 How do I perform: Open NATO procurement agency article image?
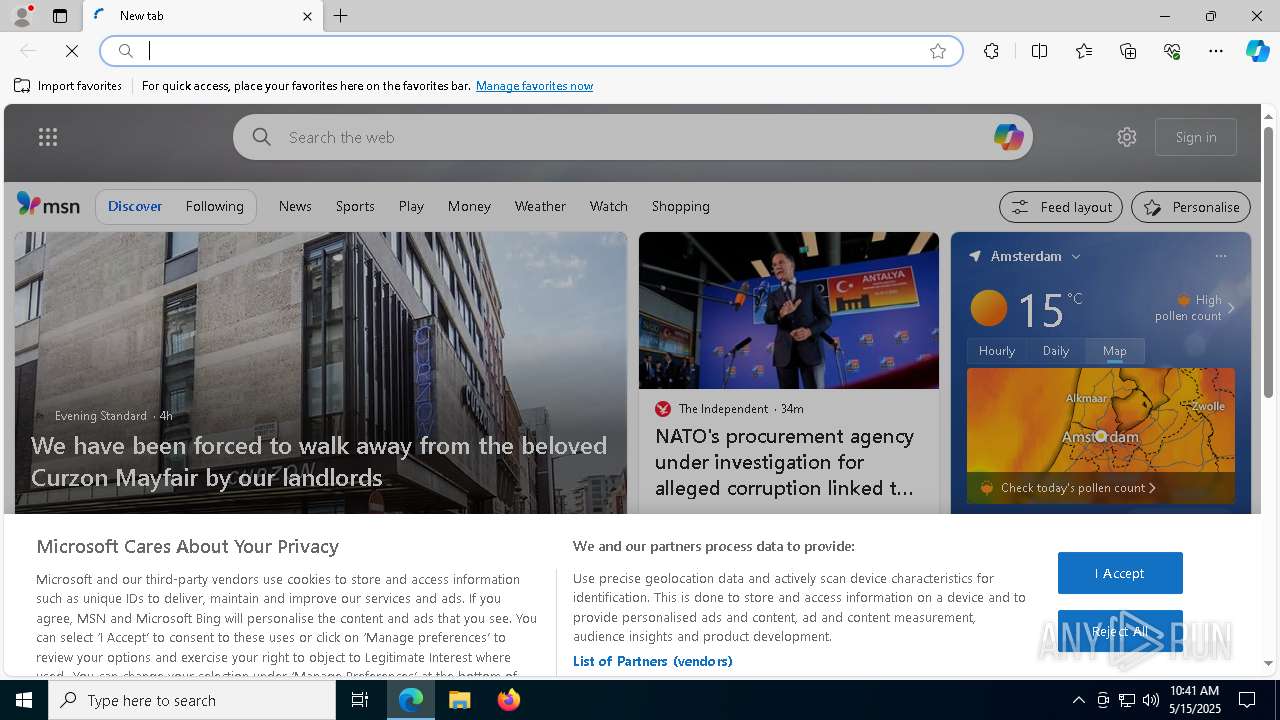point(789,310)
